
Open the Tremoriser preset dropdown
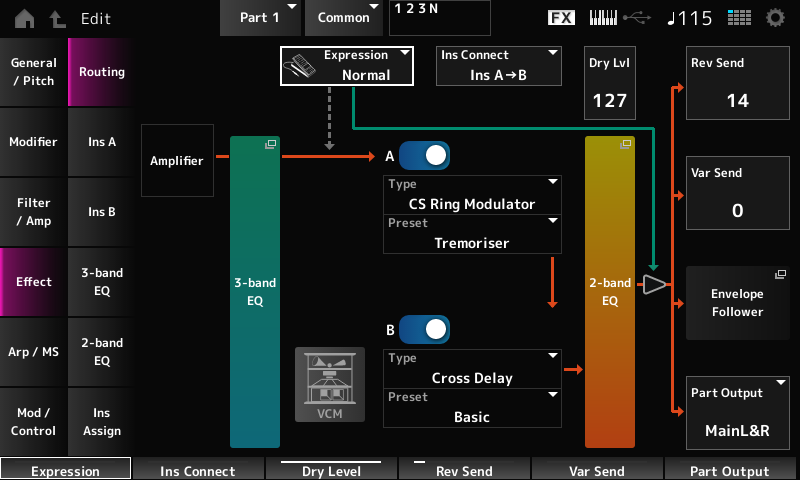pos(471,233)
